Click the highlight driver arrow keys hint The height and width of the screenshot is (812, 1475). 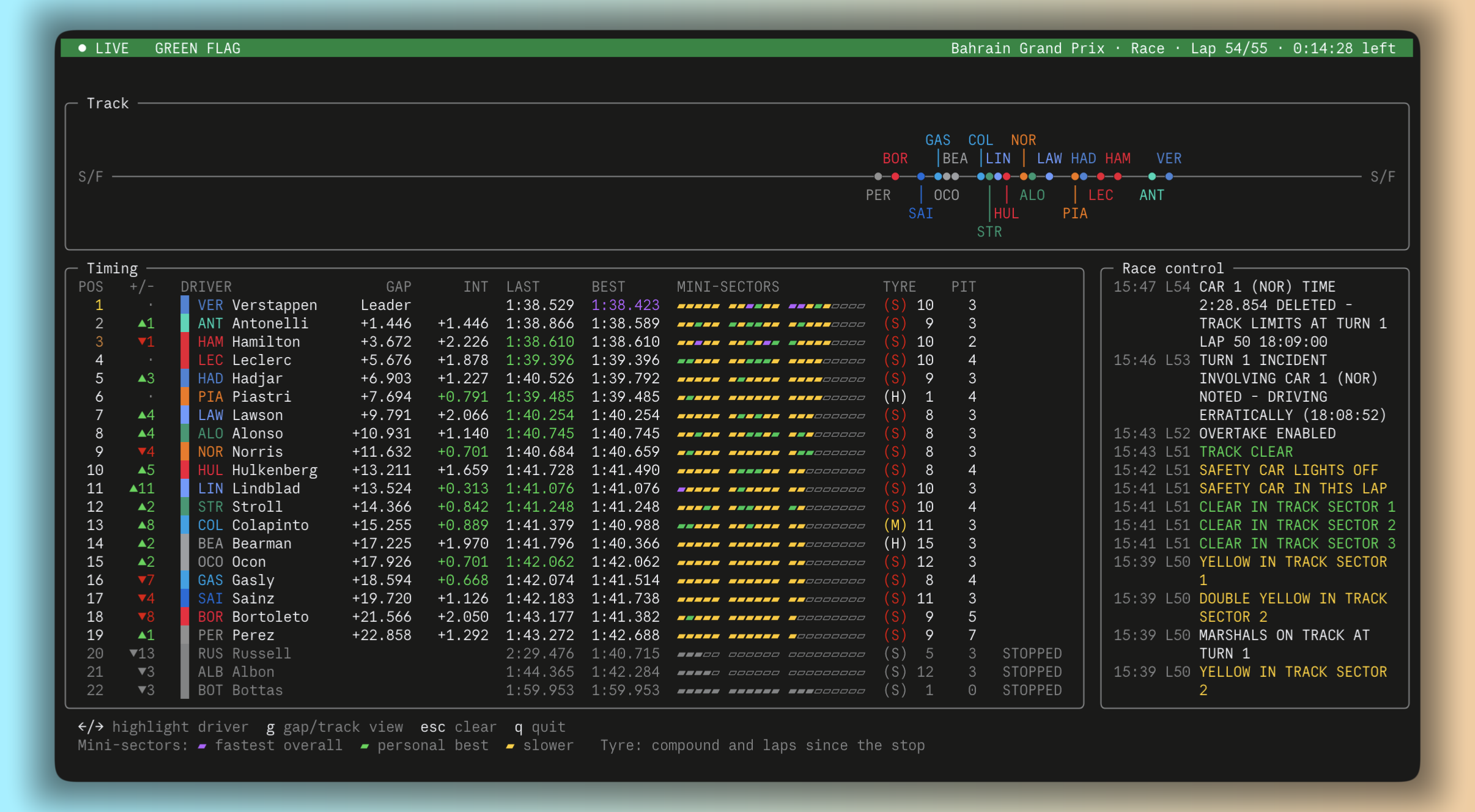(163, 727)
